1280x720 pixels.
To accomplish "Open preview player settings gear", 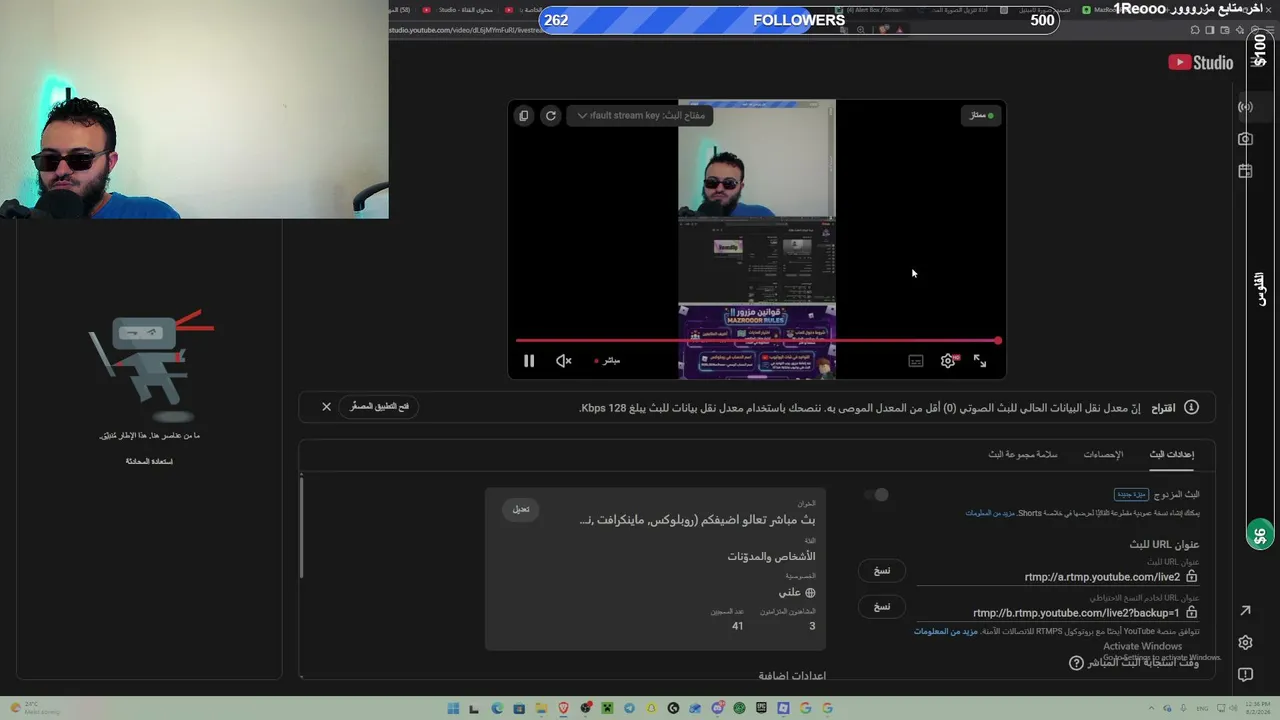I will point(948,361).
